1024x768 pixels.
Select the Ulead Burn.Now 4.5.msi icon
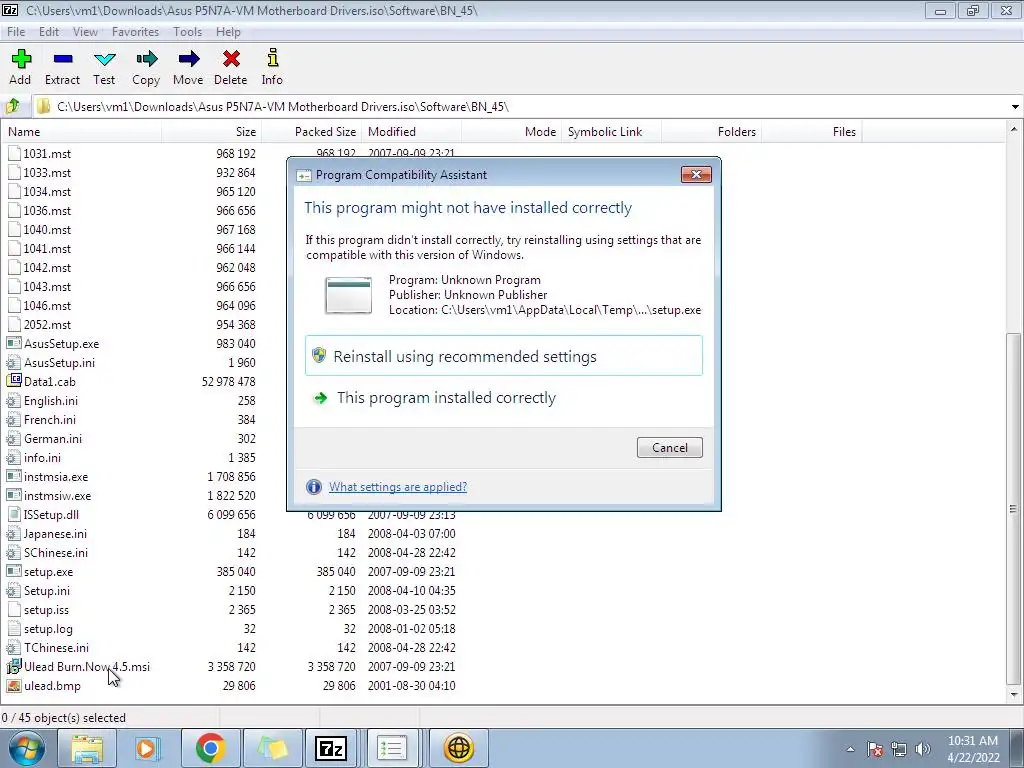(x=14, y=666)
